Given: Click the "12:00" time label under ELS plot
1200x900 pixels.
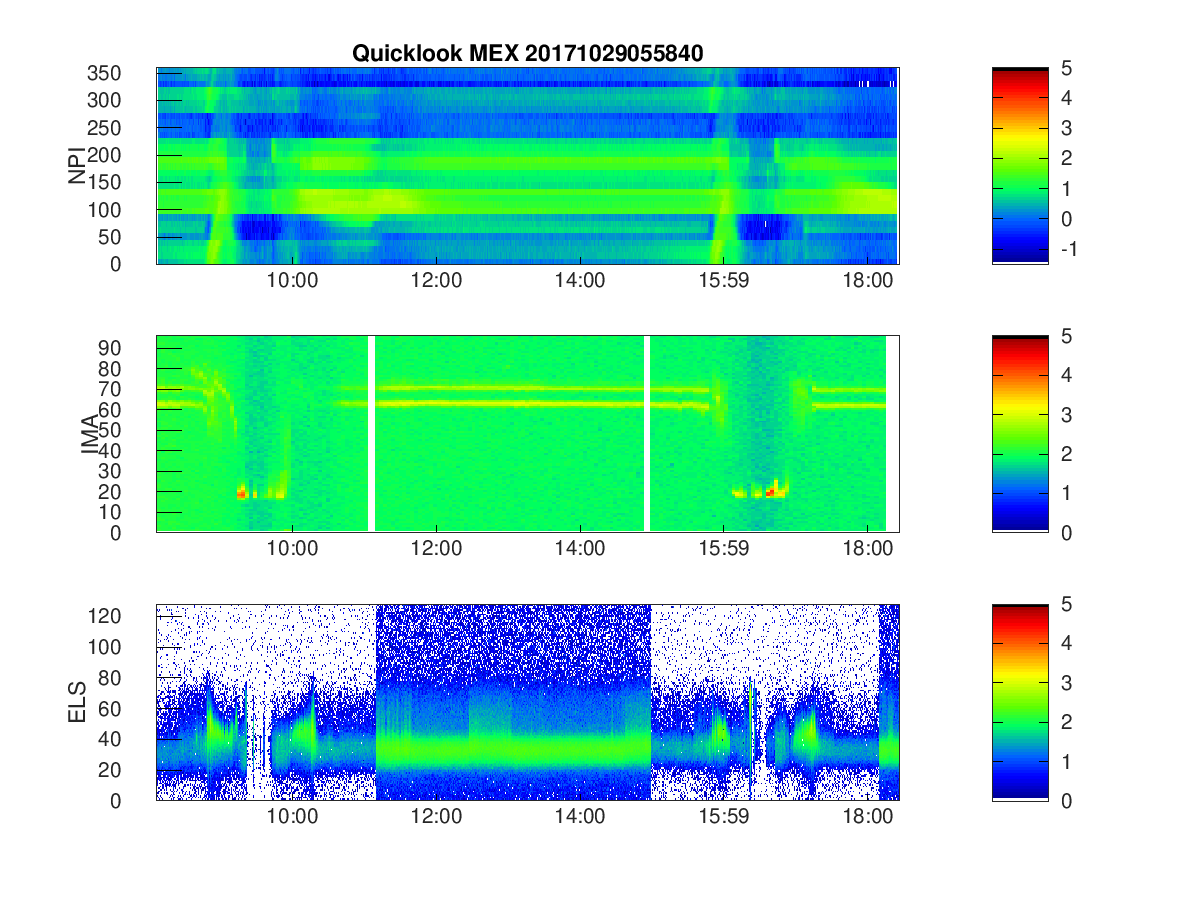Looking at the screenshot, I should (x=436, y=818).
